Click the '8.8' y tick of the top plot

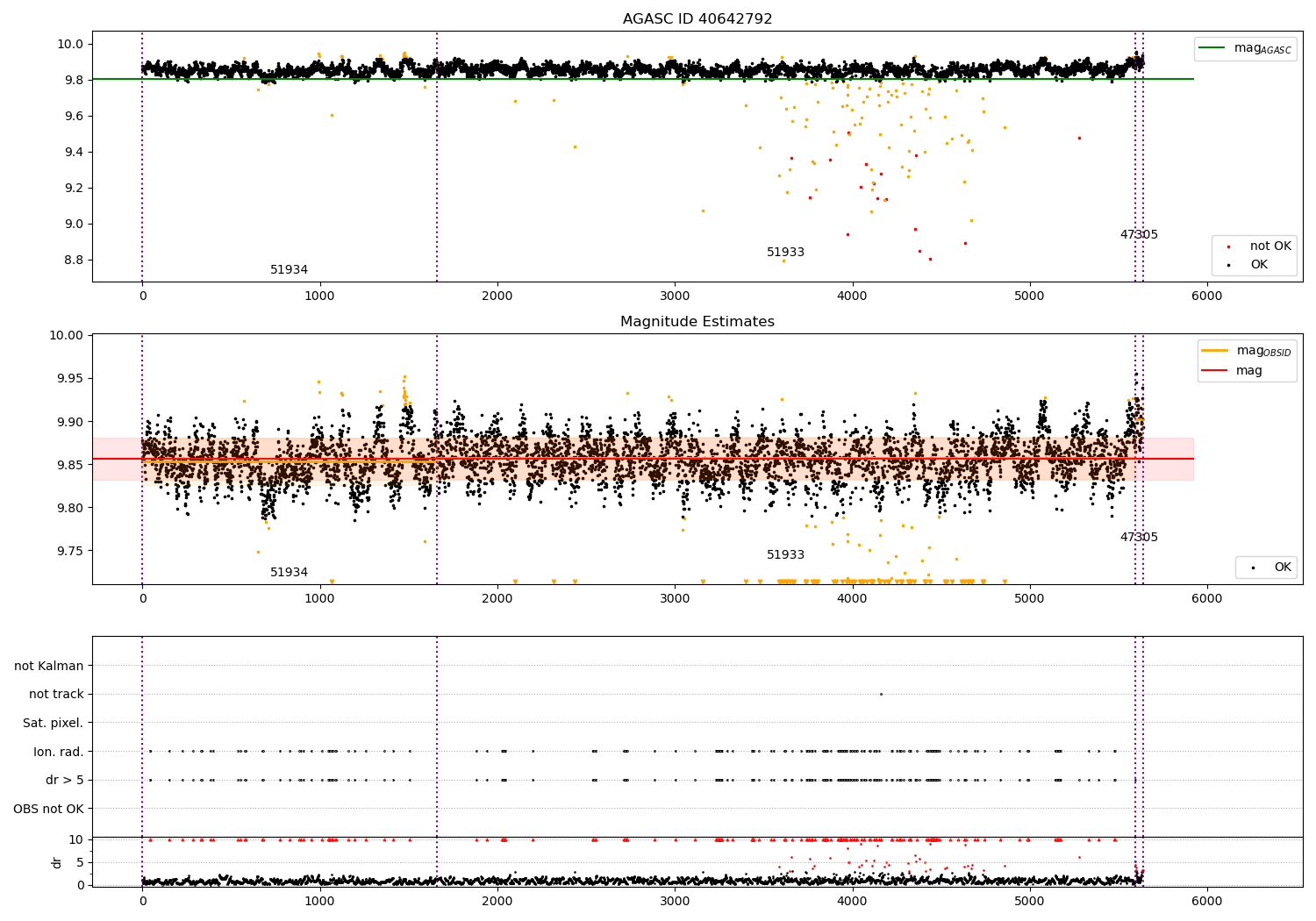[x=75, y=260]
